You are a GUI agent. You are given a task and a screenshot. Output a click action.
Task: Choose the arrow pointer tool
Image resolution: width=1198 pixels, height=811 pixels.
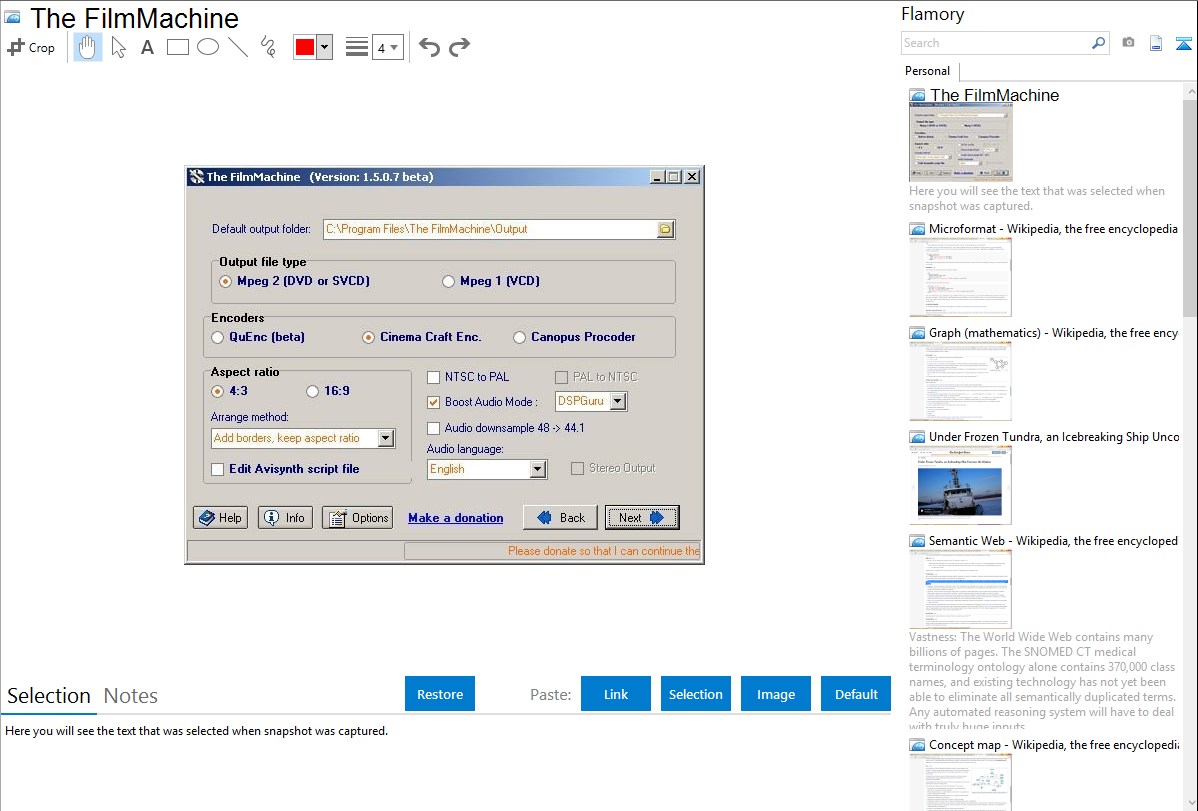click(118, 47)
